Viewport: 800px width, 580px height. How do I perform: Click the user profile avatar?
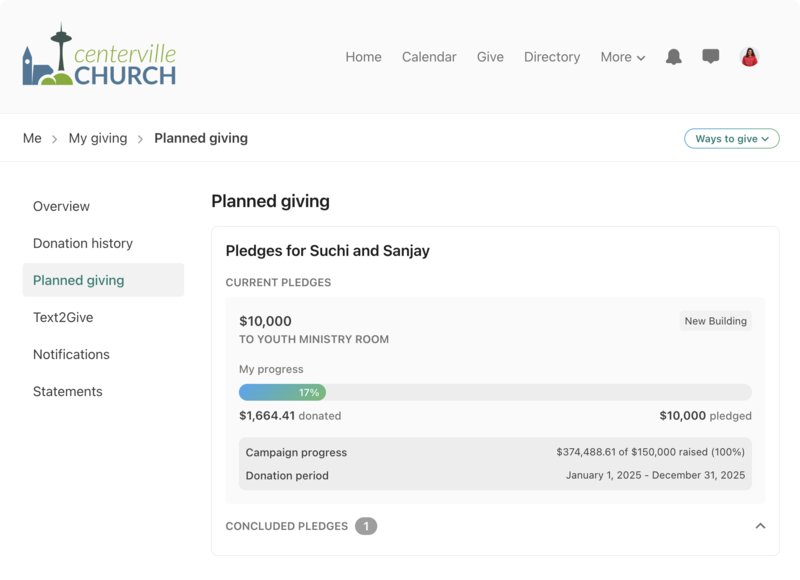749,57
